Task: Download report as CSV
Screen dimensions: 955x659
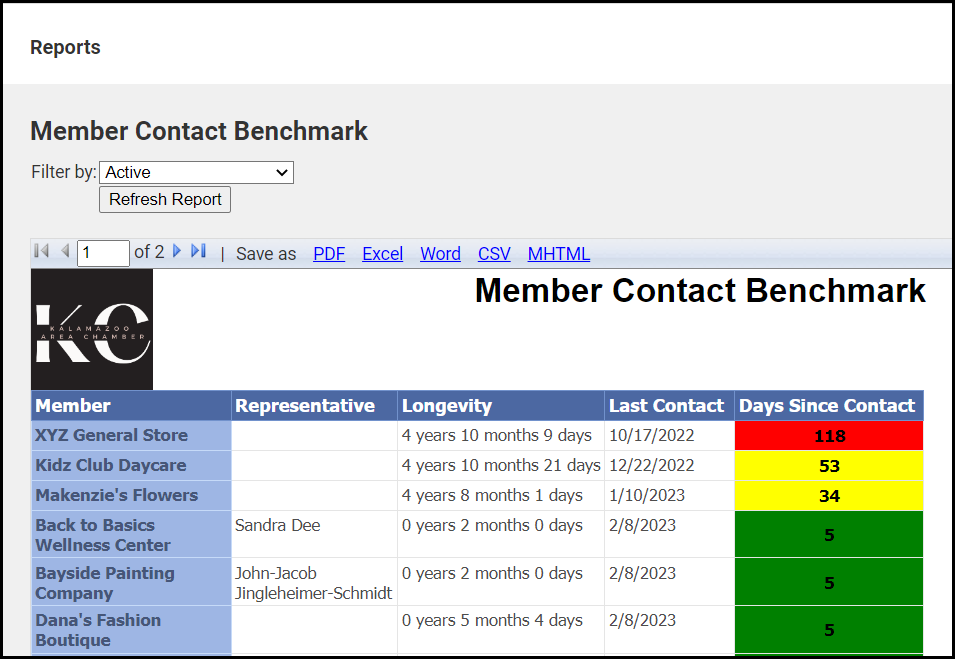Action: point(494,254)
